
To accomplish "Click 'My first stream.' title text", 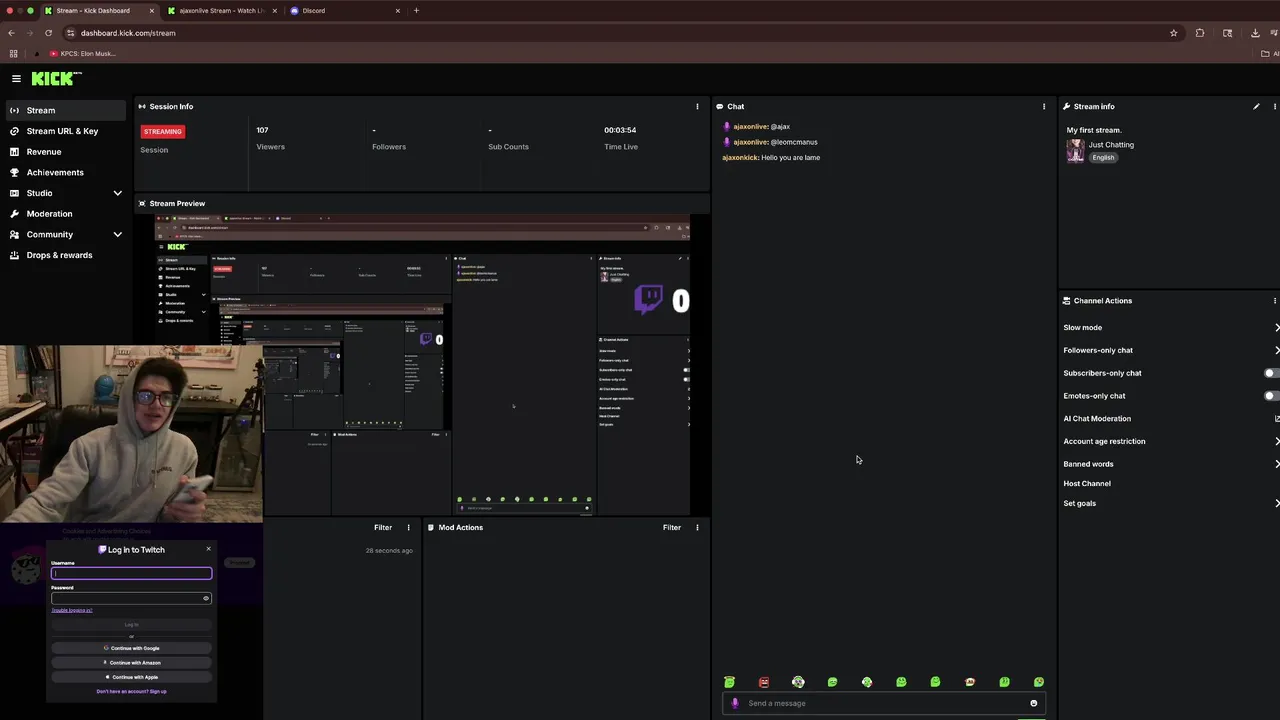I will click(1094, 130).
